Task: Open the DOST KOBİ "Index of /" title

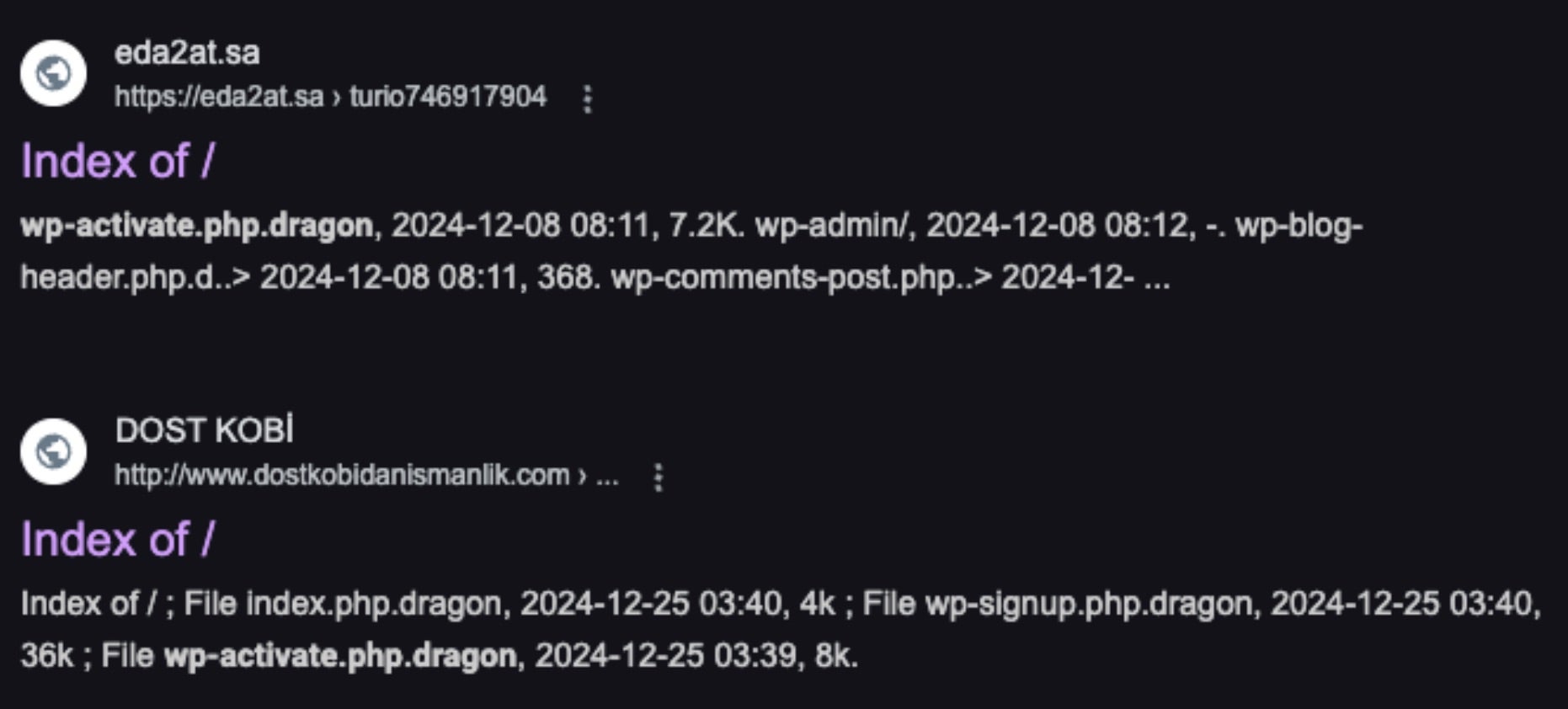Action: [x=118, y=539]
